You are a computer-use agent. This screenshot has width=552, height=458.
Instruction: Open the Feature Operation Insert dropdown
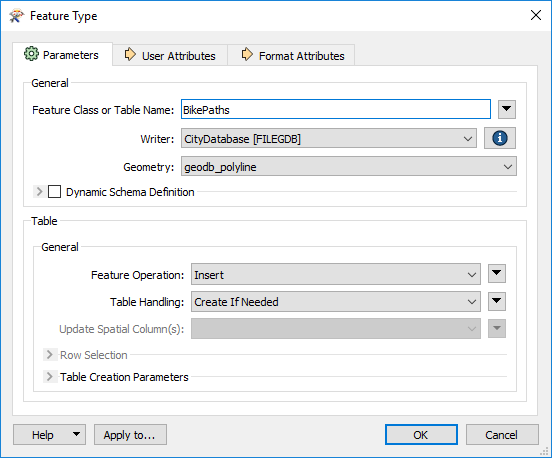click(x=336, y=274)
